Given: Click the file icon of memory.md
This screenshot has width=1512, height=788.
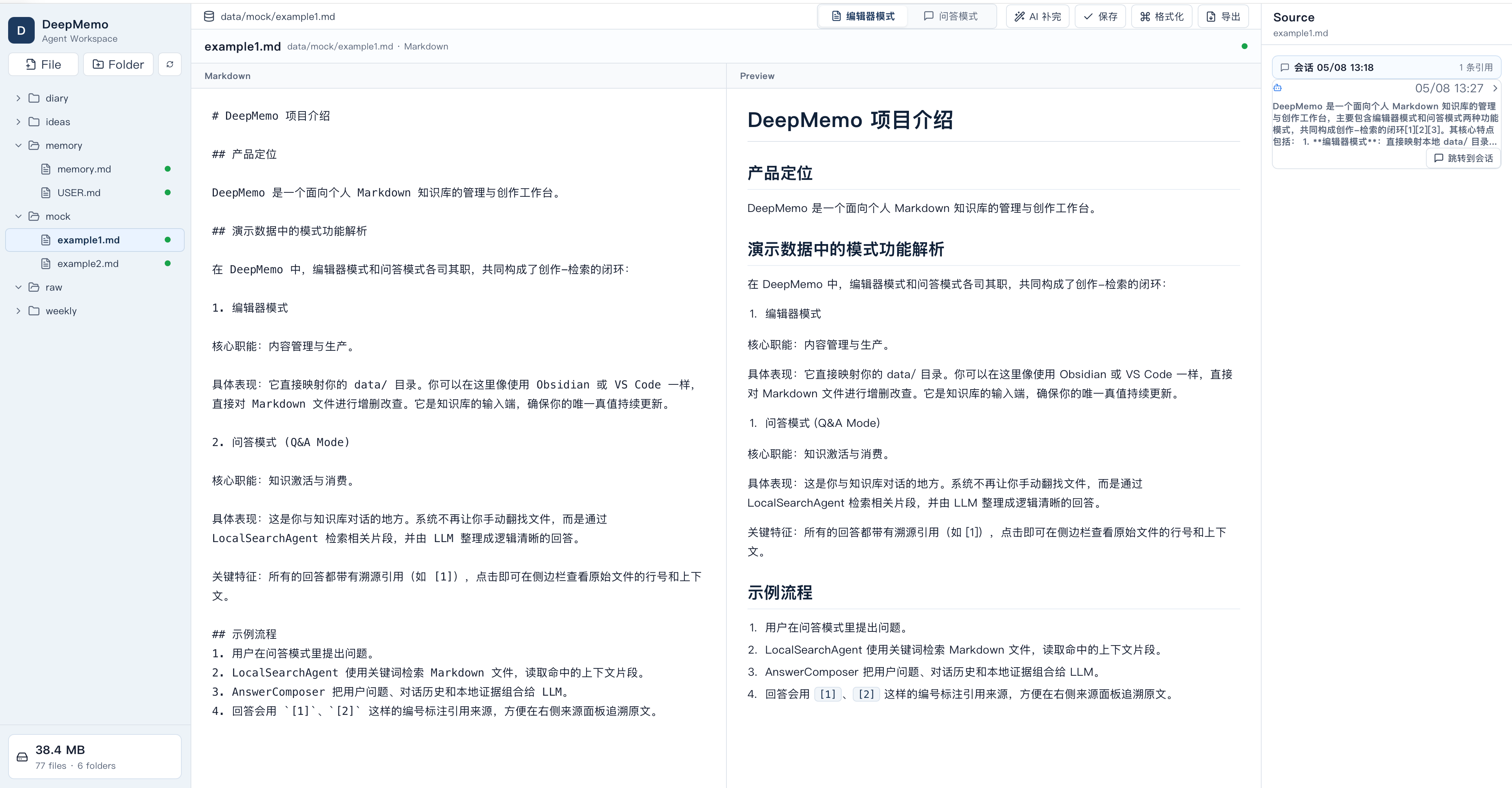Looking at the screenshot, I should point(46,169).
